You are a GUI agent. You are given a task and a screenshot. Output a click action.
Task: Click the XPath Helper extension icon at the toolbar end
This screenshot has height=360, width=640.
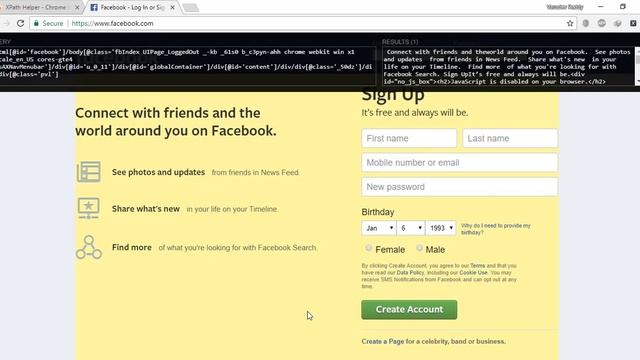pyautogui.click(x=633, y=23)
